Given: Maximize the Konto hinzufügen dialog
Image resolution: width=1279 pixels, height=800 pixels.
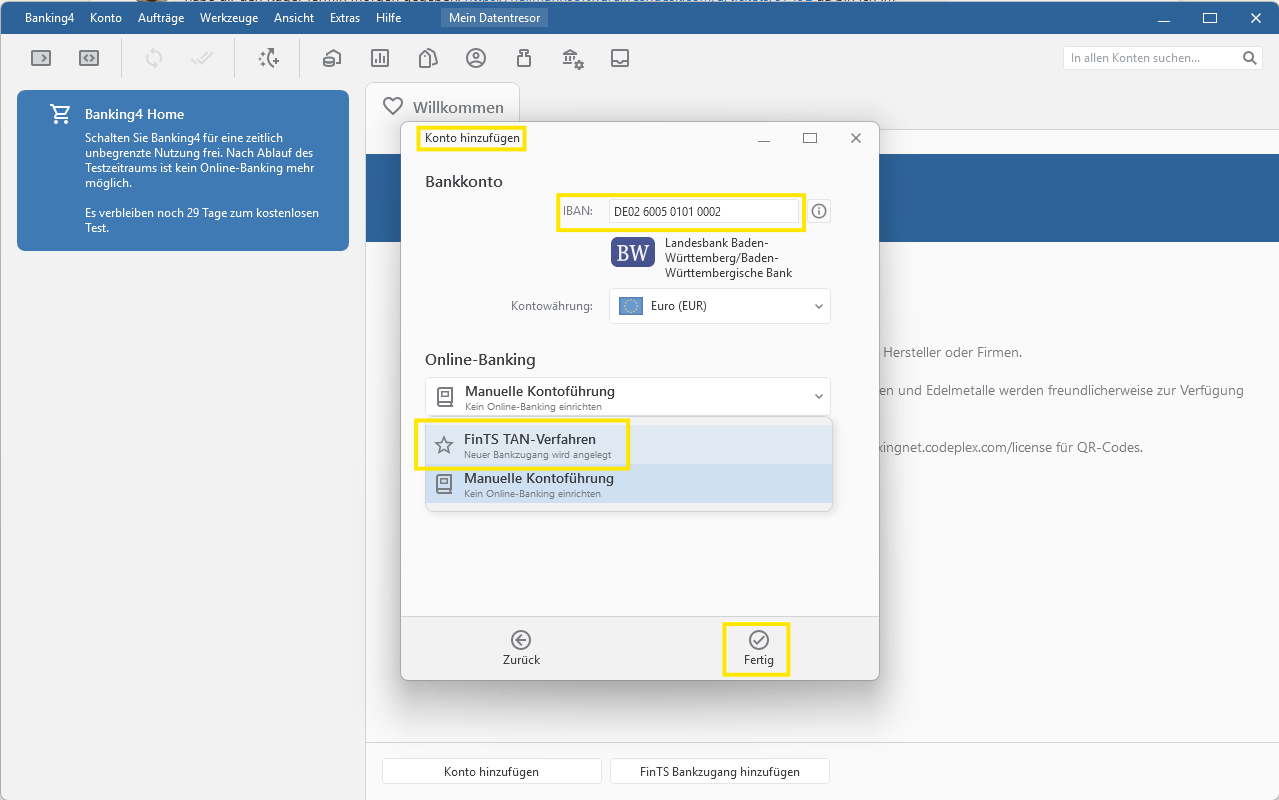Looking at the screenshot, I should point(810,138).
